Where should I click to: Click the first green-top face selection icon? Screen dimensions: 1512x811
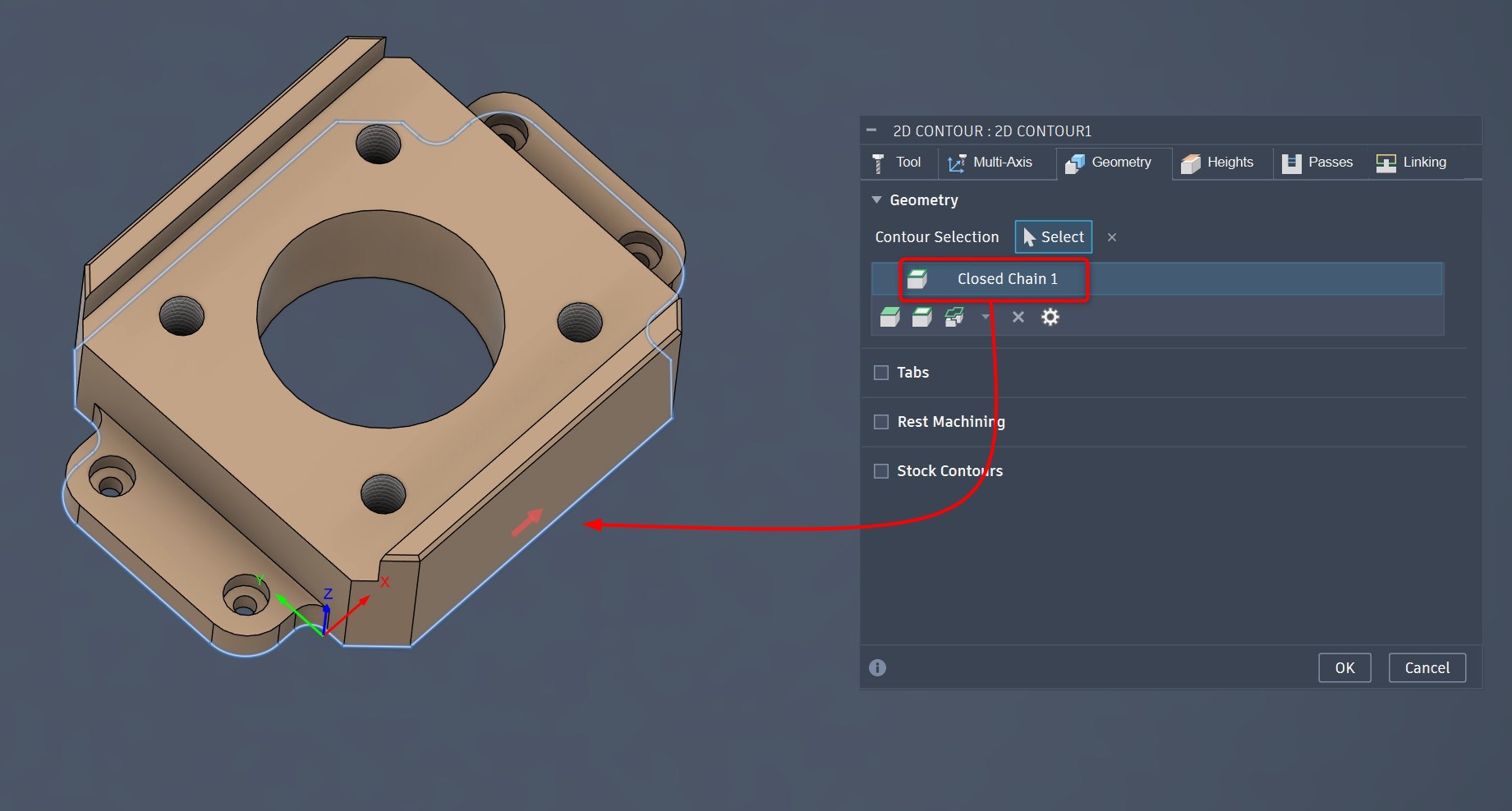click(889, 317)
